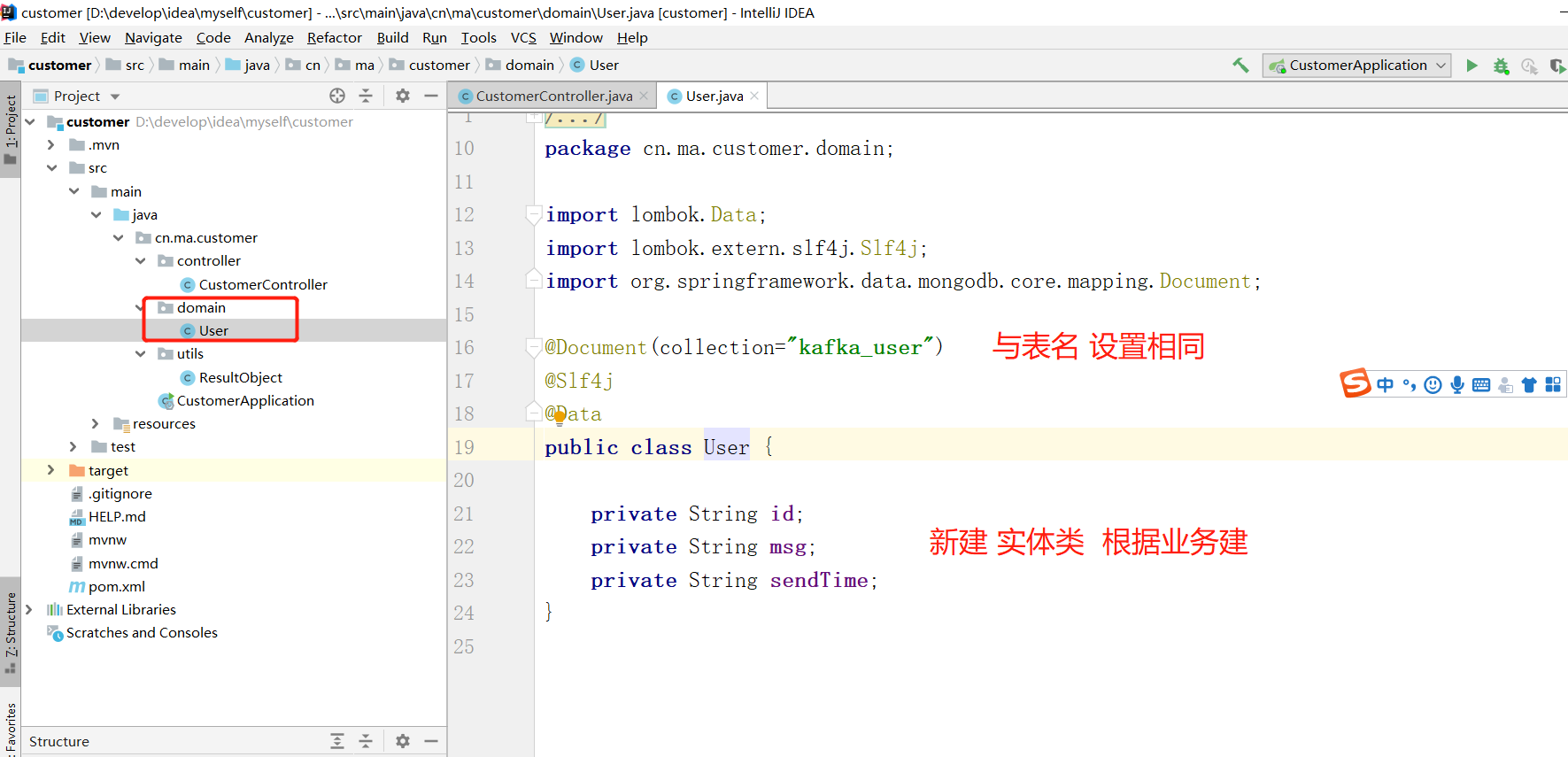The height and width of the screenshot is (757, 1568).
Task: Select Scratches and Consoles node
Action: click(132, 632)
